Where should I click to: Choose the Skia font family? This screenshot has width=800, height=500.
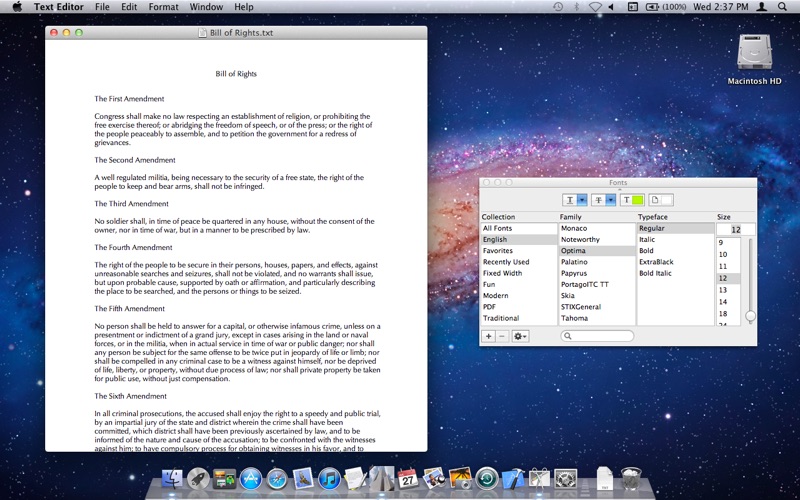tap(597, 295)
